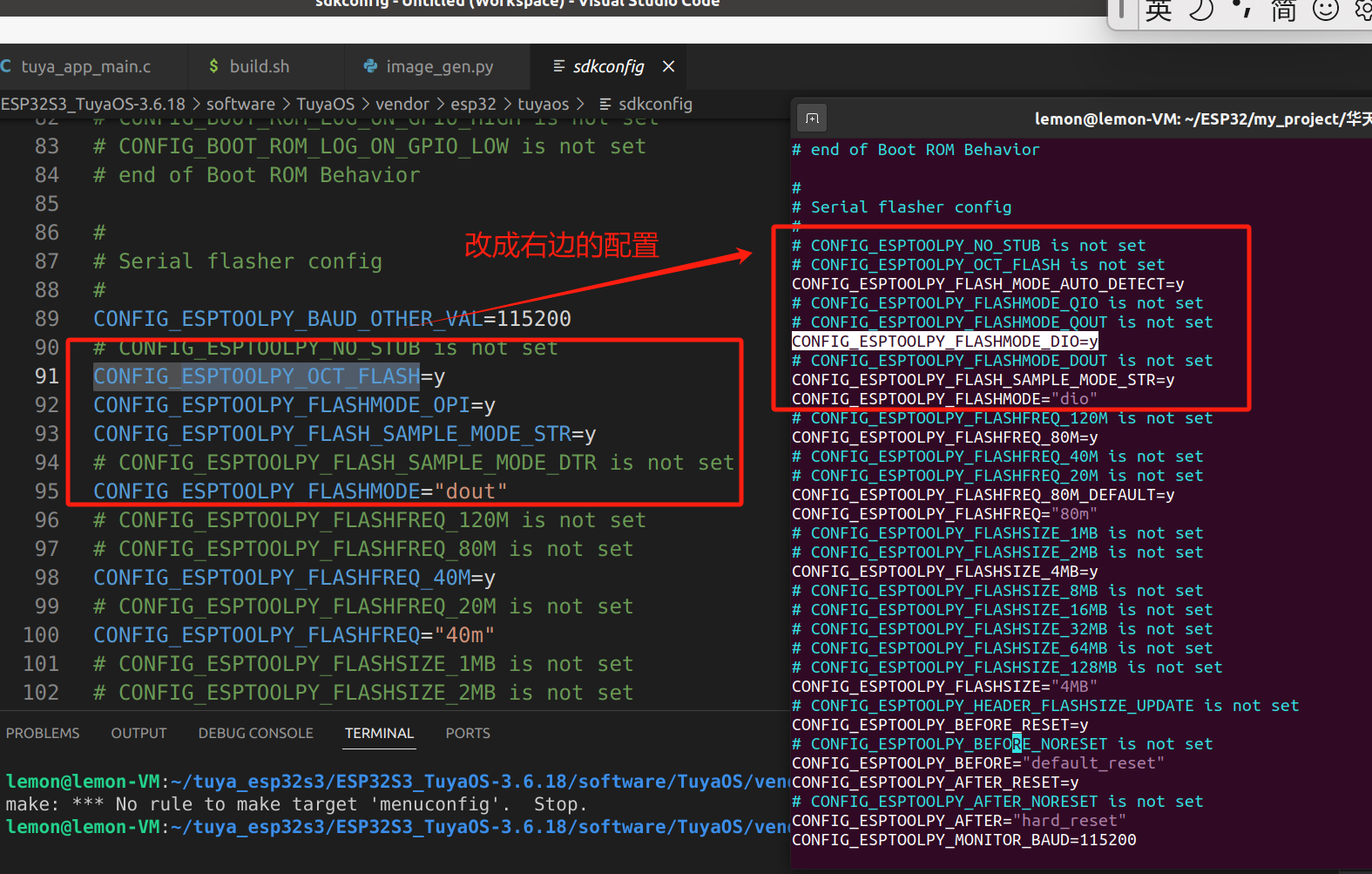
Task: Expand the vendor breadcrumb dropdown
Action: (402, 104)
